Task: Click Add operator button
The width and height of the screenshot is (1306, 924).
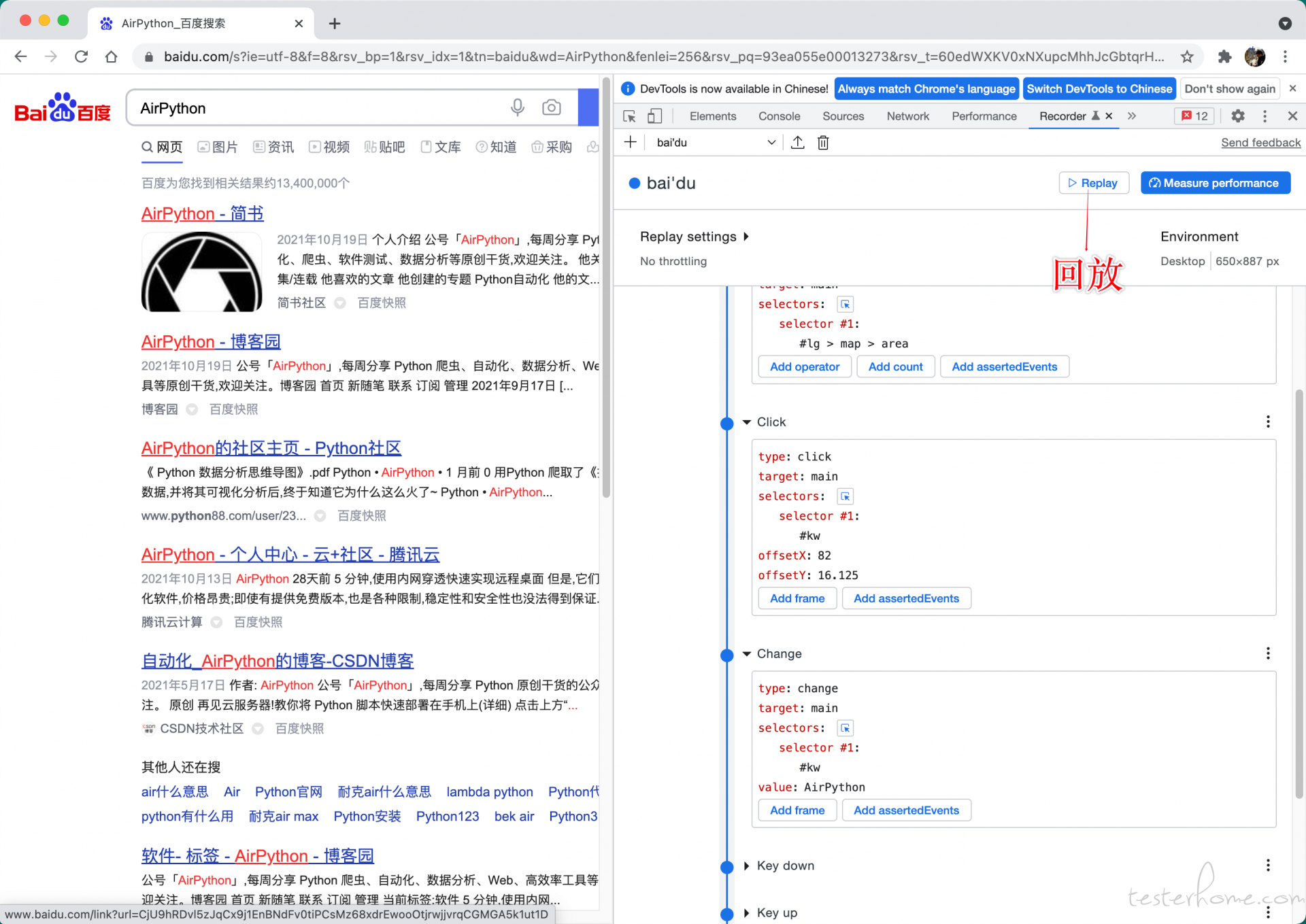Action: [x=805, y=366]
